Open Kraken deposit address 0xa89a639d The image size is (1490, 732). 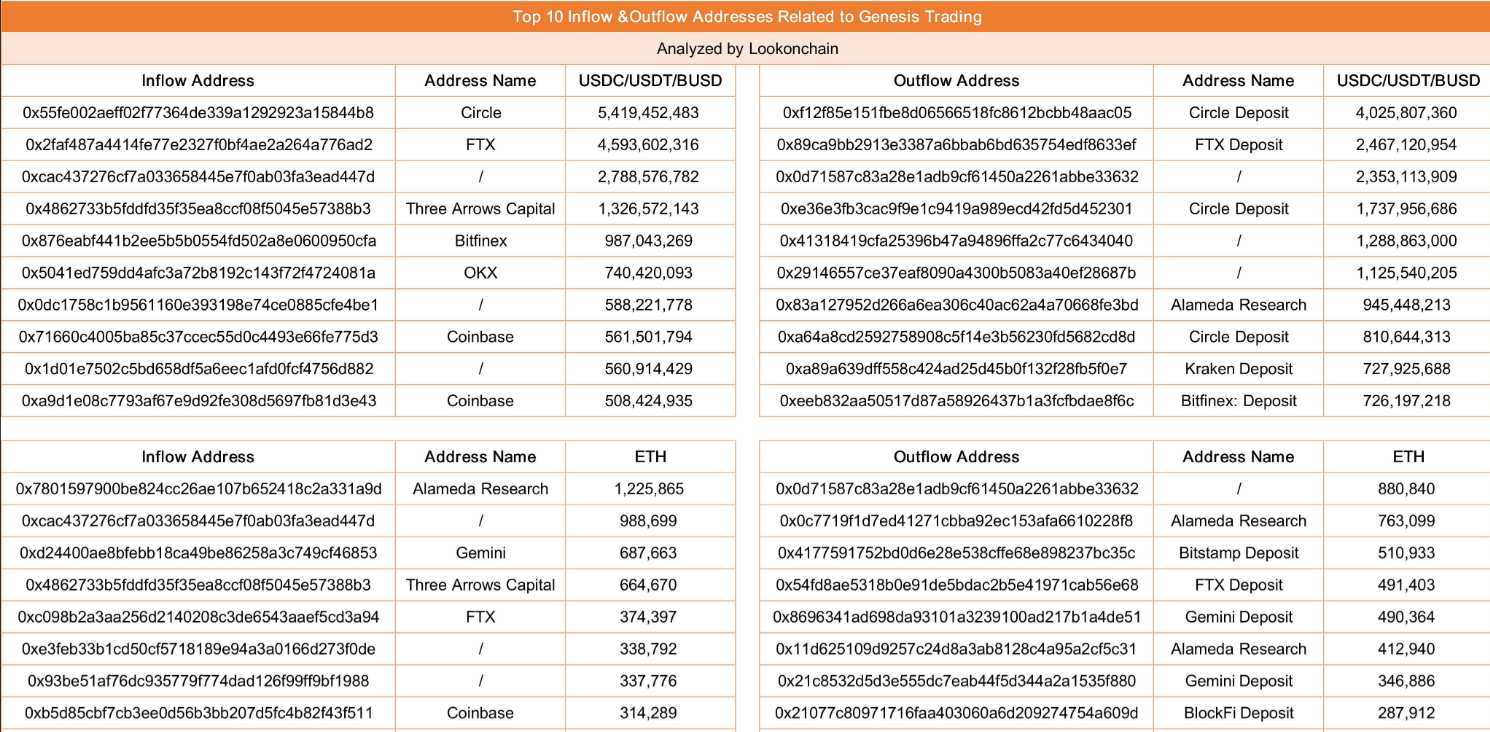click(956, 369)
